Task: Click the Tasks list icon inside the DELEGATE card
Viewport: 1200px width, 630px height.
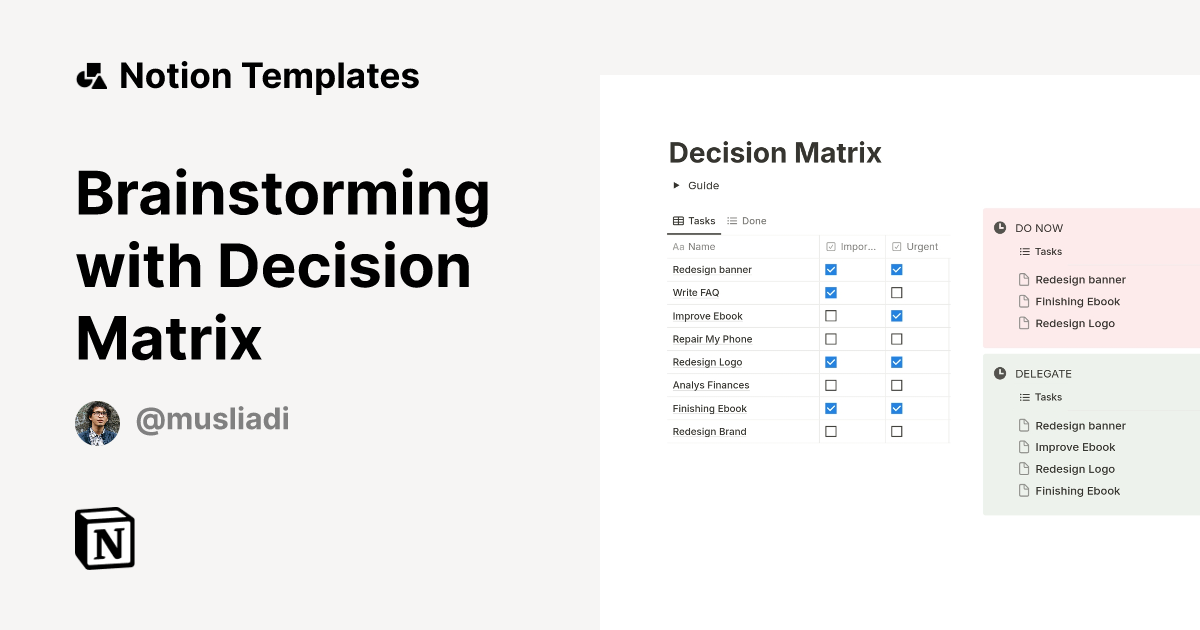Action: tap(1023, 397)
